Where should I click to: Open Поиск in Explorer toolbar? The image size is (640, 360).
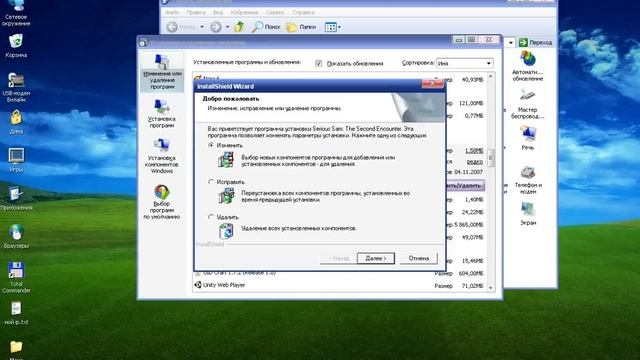point(266,27)
